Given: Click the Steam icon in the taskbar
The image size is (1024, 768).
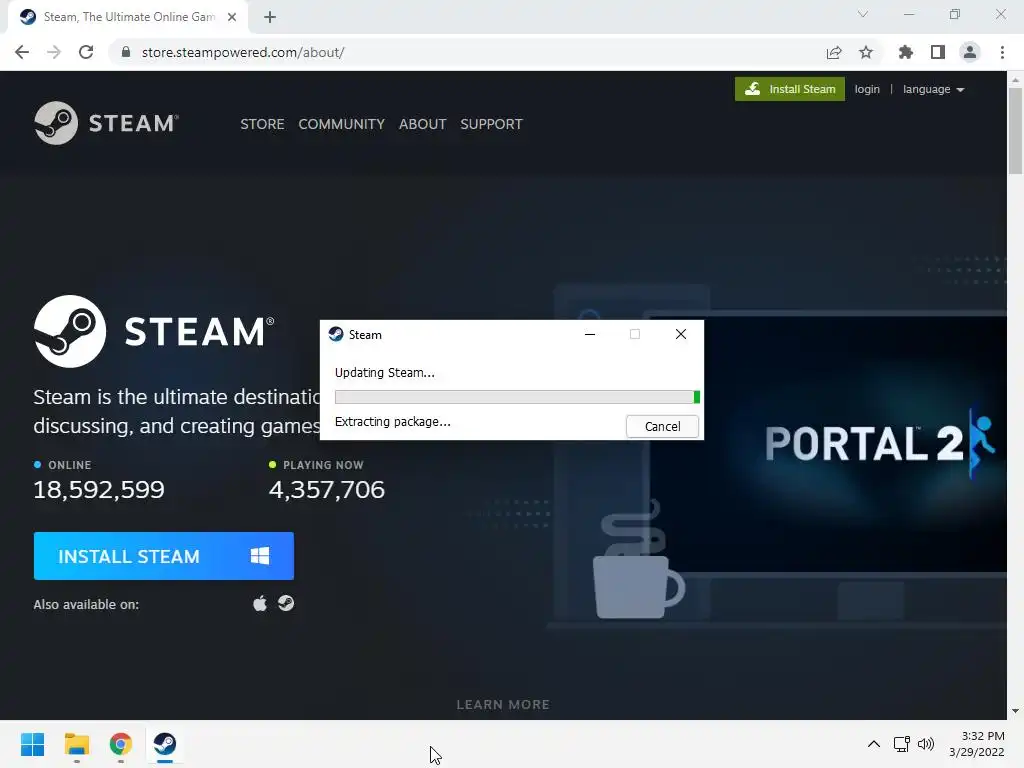Looking at the screenshot, I should (165, 744).
